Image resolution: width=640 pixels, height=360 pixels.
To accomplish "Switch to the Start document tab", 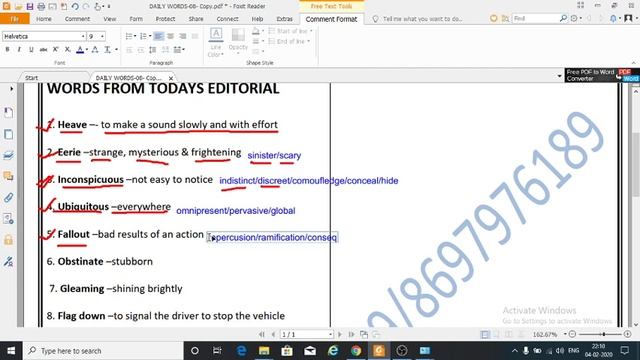I will 31,78.
